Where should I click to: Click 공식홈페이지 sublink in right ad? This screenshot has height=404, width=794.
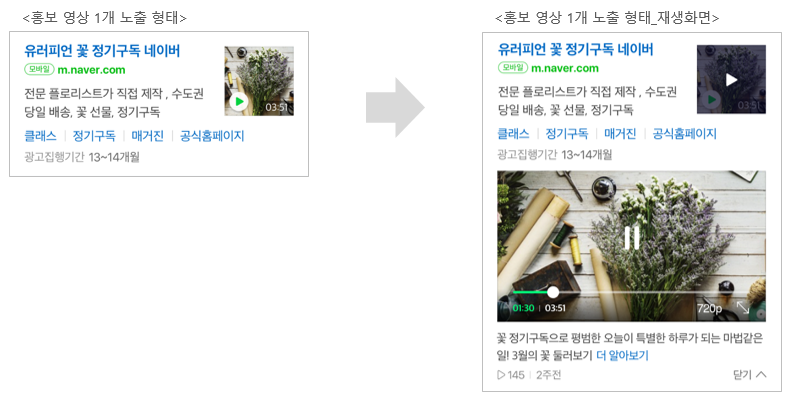click(685, 134)
